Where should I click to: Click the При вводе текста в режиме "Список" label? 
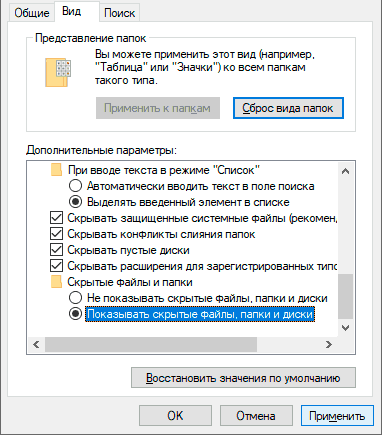coord(164,170)
